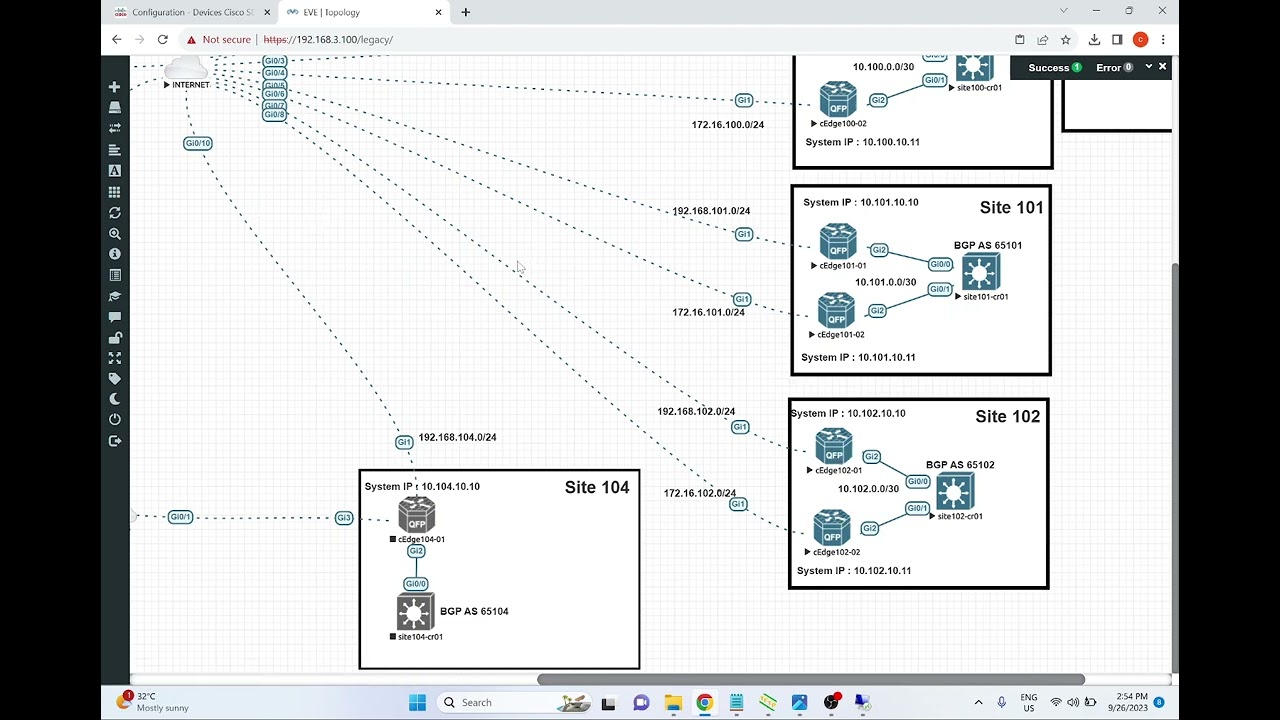Open Startup-configs lines sidebar icon

(114, 150)
